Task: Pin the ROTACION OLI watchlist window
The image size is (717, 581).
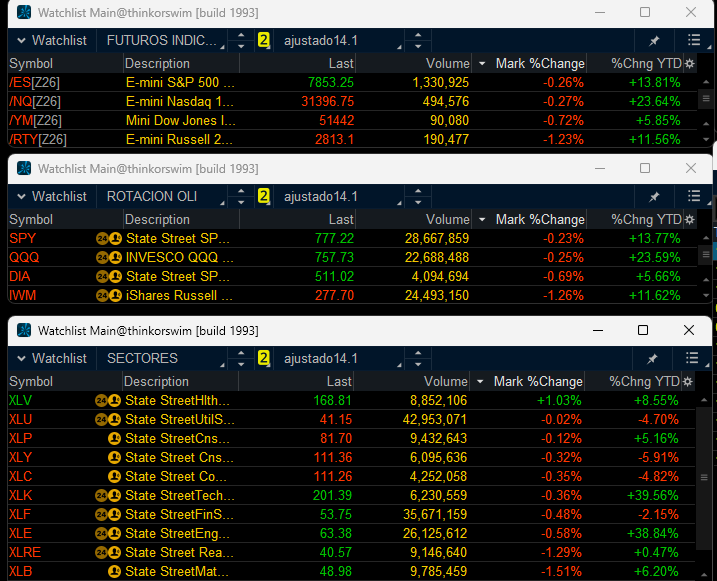Action: click(x=654, y=197)
